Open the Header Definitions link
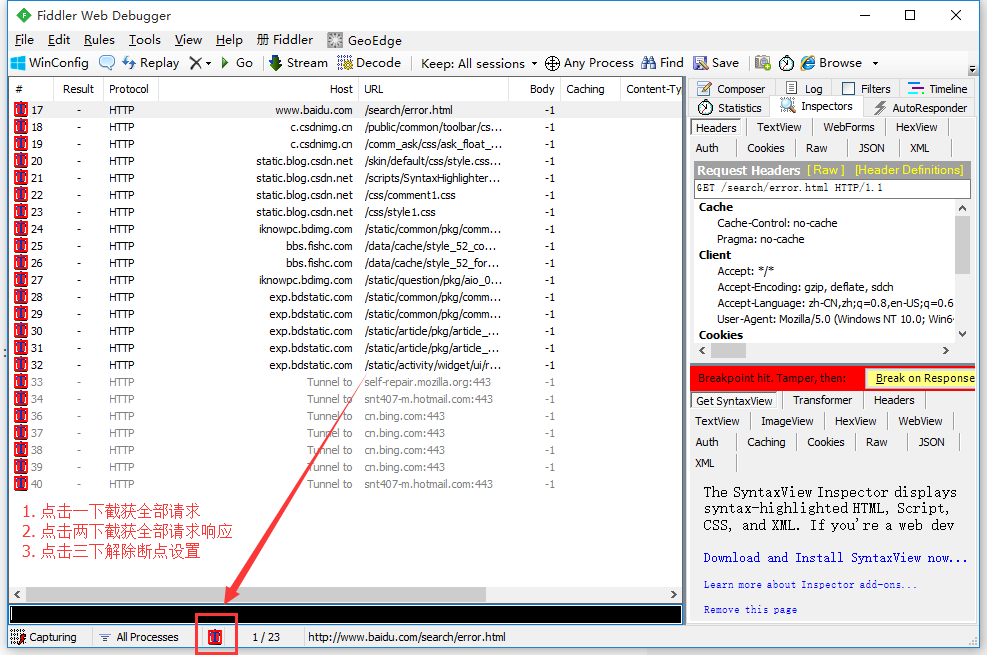This screenshot has width=987, height=655. pos(909,170)
